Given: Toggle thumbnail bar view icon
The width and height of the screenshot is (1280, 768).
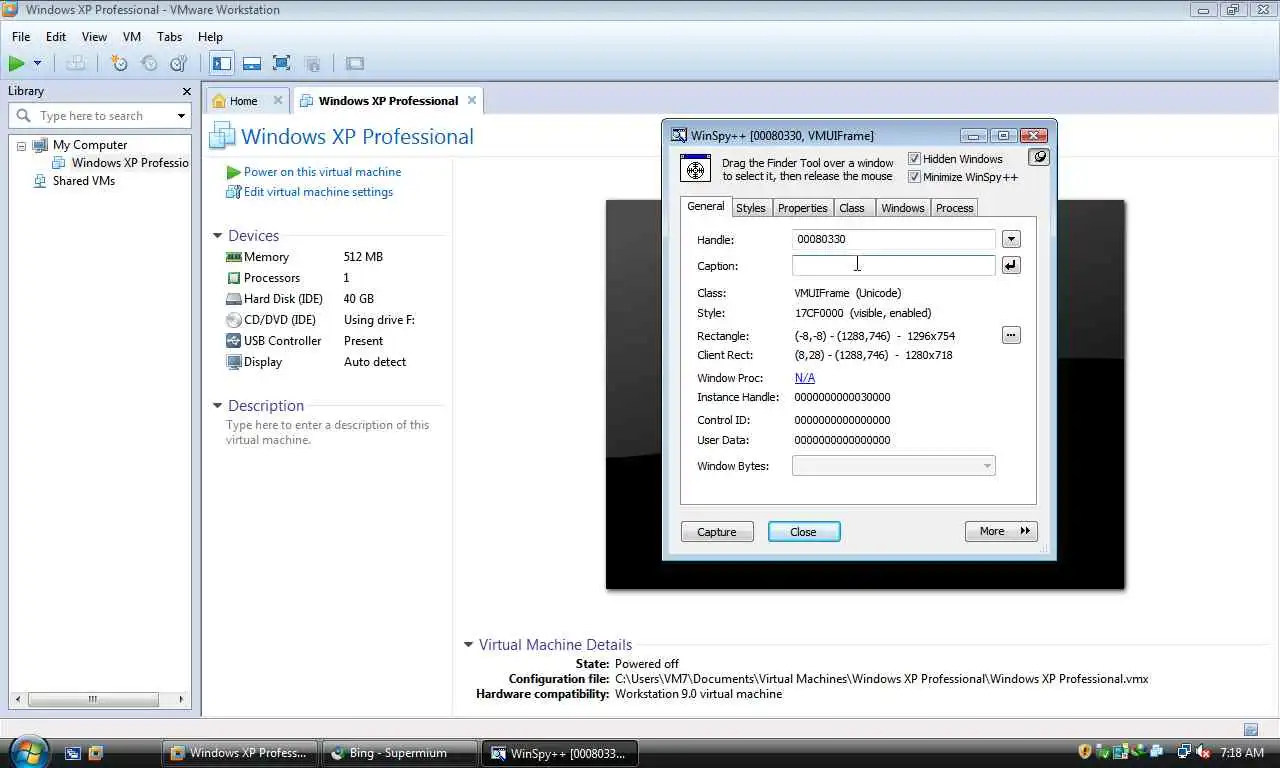Looking at the screenshot, I should coord(252,63).
